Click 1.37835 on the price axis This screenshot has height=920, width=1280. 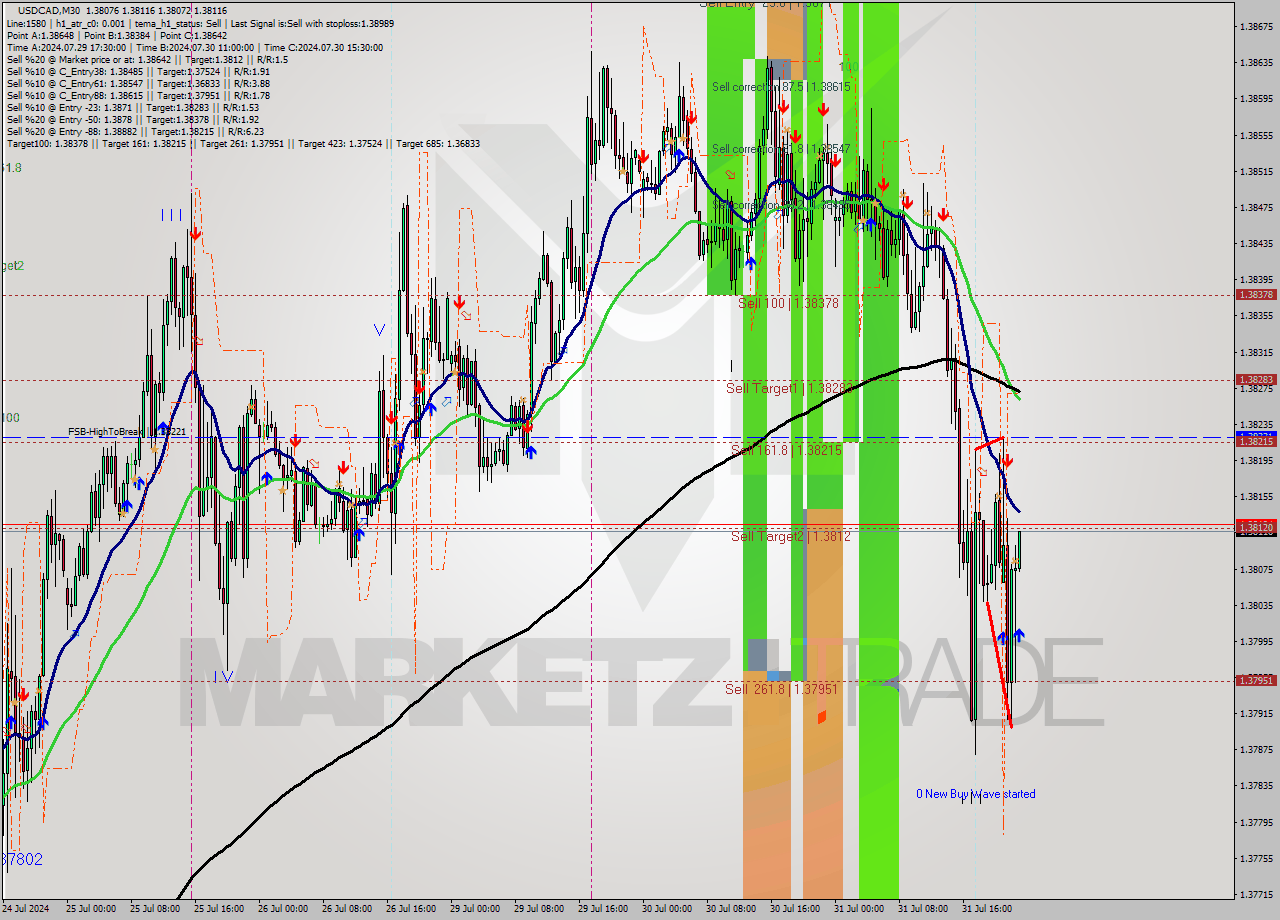click(x=1256, y=786)
